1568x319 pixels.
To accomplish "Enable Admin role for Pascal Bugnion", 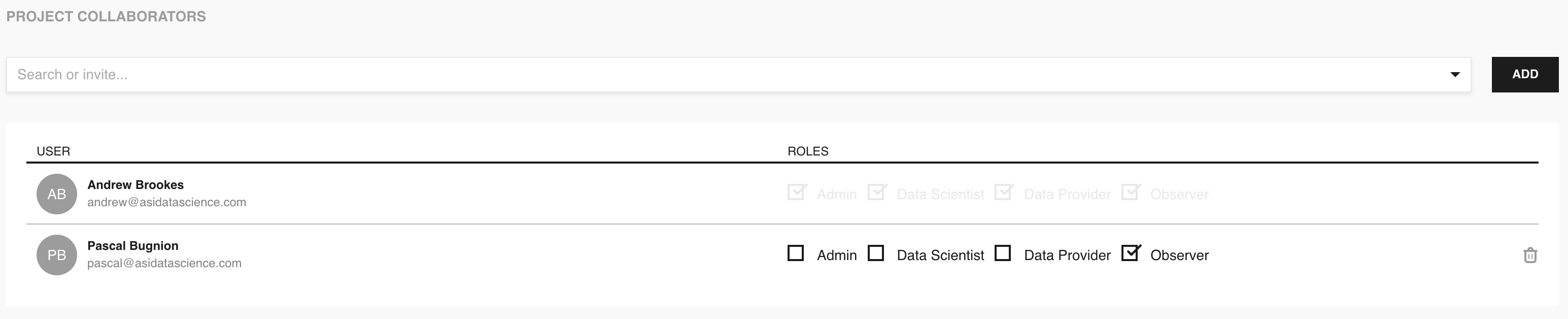I will point(796,253).
